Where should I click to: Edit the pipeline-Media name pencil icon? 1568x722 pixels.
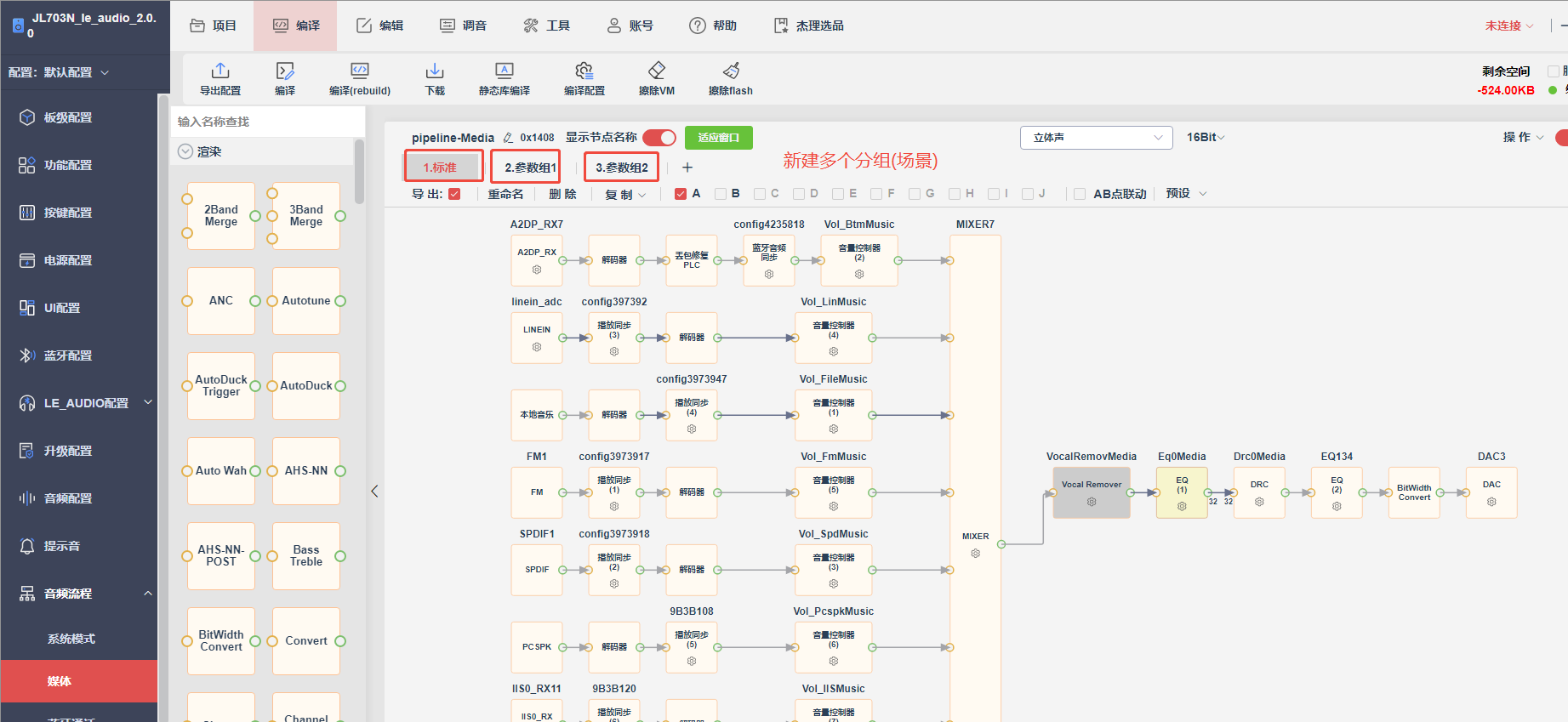(x=508, y=138)
